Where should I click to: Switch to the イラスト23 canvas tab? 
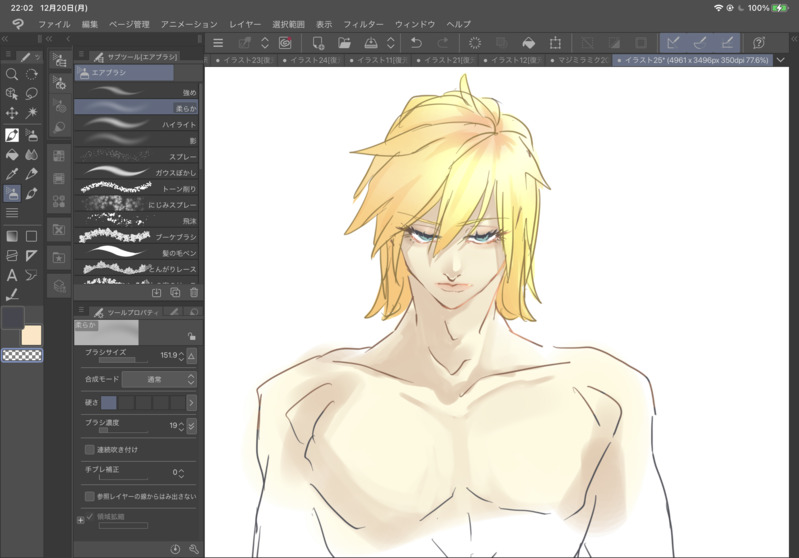click(245, 60)
